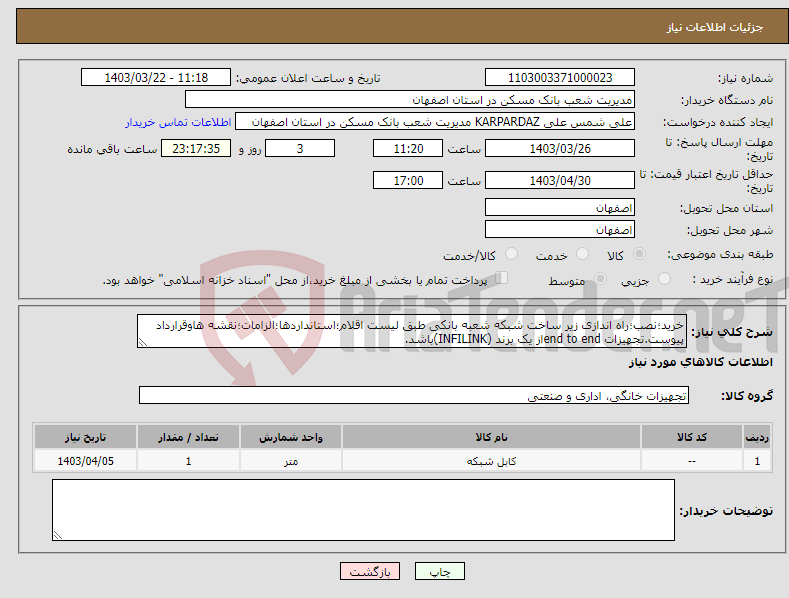
Task: Click the کد کالا column header
Action: (692, 437)
